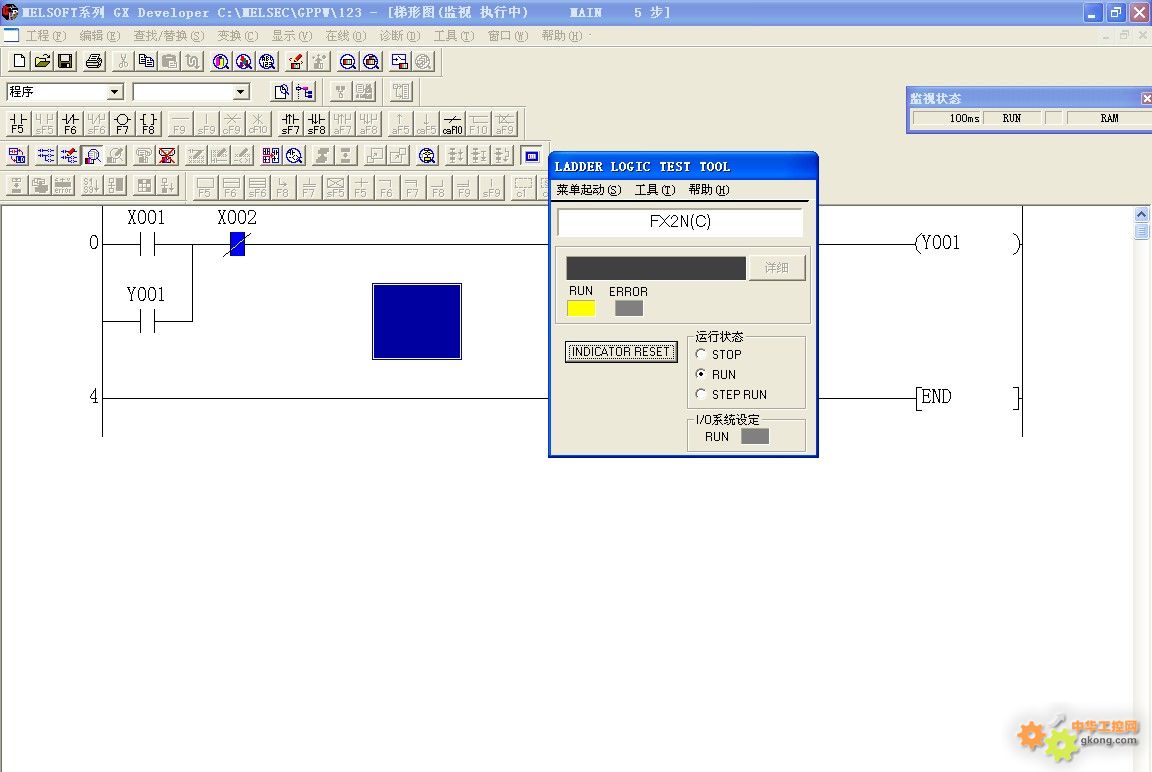
Task: Open the 查找/替换(S) menu
Action: pyautogui.click(x=169, y=35)
